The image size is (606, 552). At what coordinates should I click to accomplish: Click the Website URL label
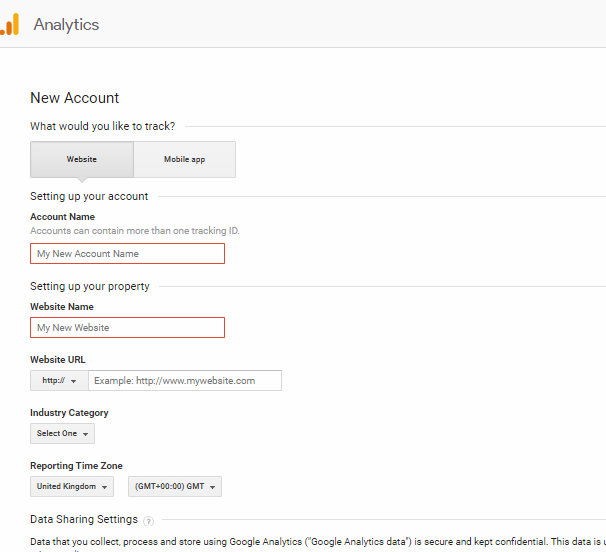58,359
